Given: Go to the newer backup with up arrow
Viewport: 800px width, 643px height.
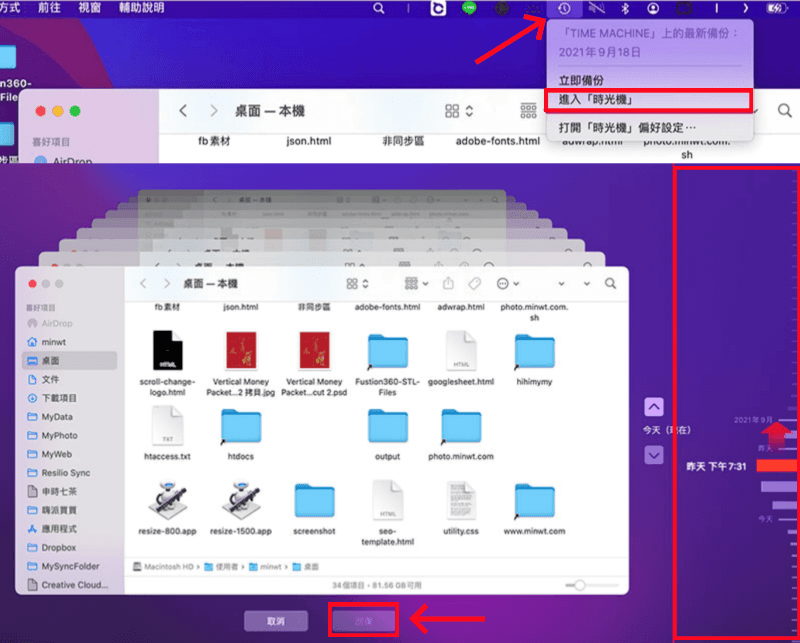Looking at the screenshot, I should [654, 407].
